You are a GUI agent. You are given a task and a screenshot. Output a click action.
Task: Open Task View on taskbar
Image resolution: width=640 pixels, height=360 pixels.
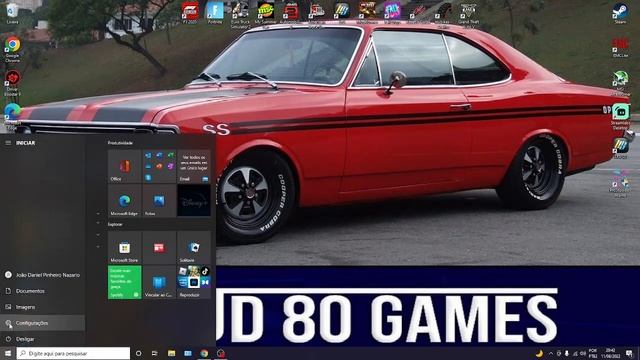click(155, 353)
